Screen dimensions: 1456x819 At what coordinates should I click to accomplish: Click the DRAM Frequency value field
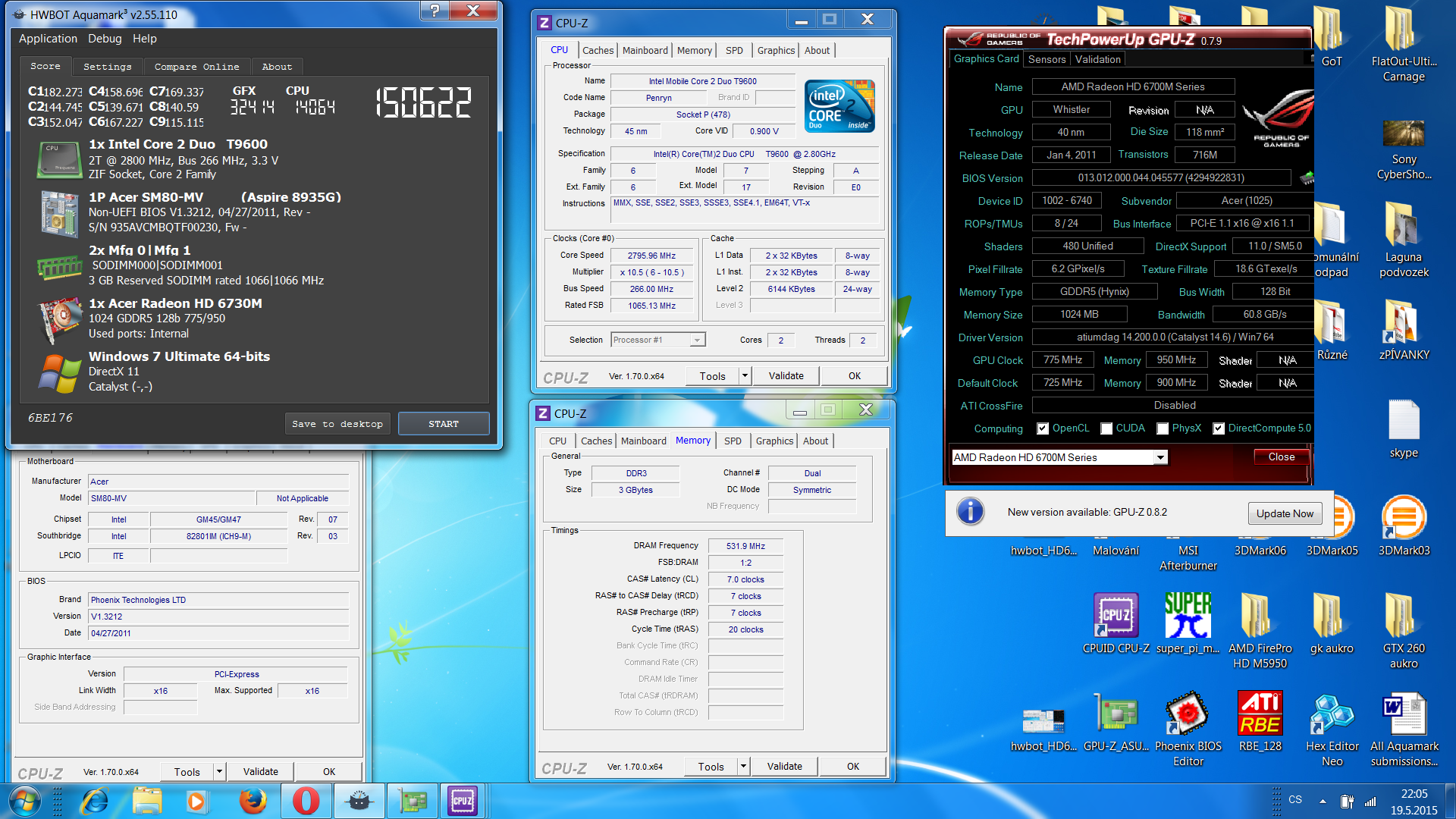pos(745,546)
